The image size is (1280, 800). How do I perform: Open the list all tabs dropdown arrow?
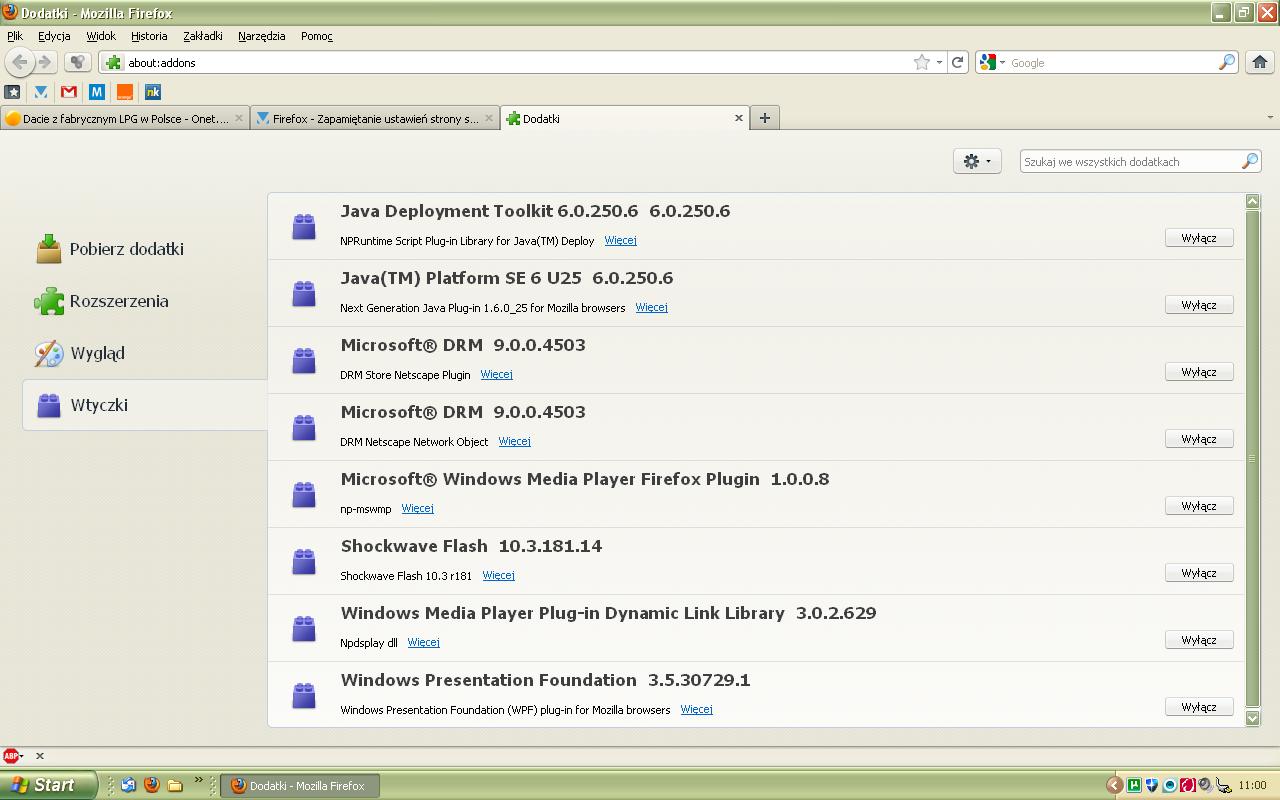click(x=1270, y=118)
